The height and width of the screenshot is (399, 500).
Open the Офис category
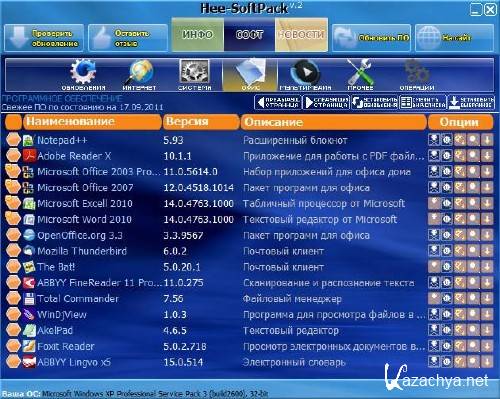(250, 74)
